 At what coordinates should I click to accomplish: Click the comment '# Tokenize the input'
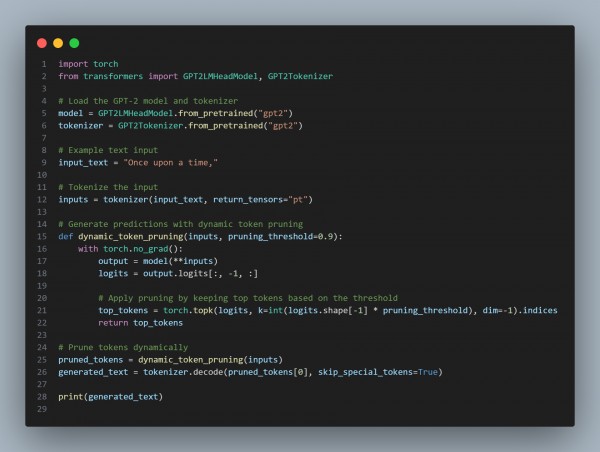click(x=108, y=187)
